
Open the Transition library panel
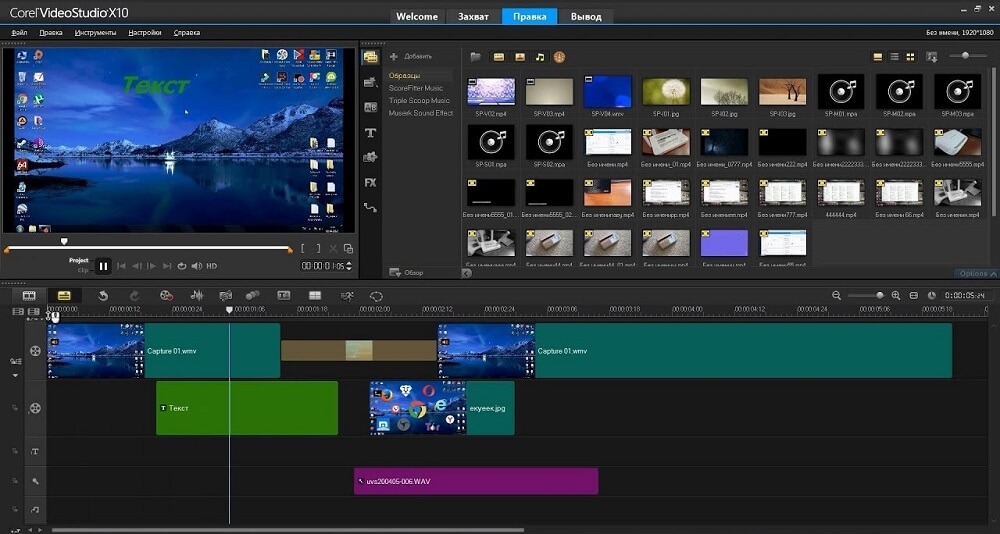point(370,107)
